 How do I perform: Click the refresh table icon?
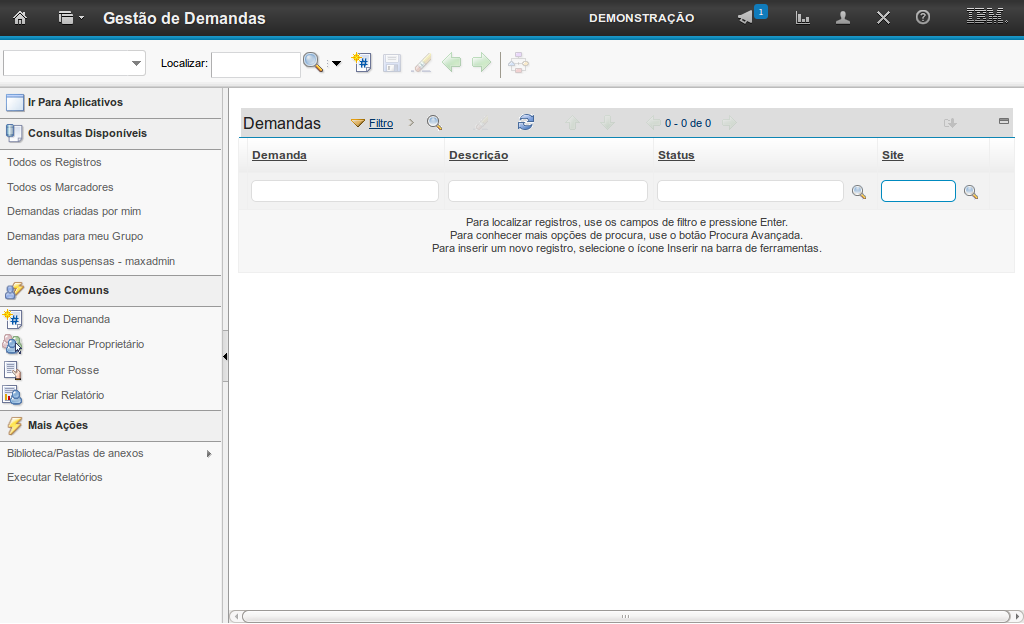(x=526, y=122)
